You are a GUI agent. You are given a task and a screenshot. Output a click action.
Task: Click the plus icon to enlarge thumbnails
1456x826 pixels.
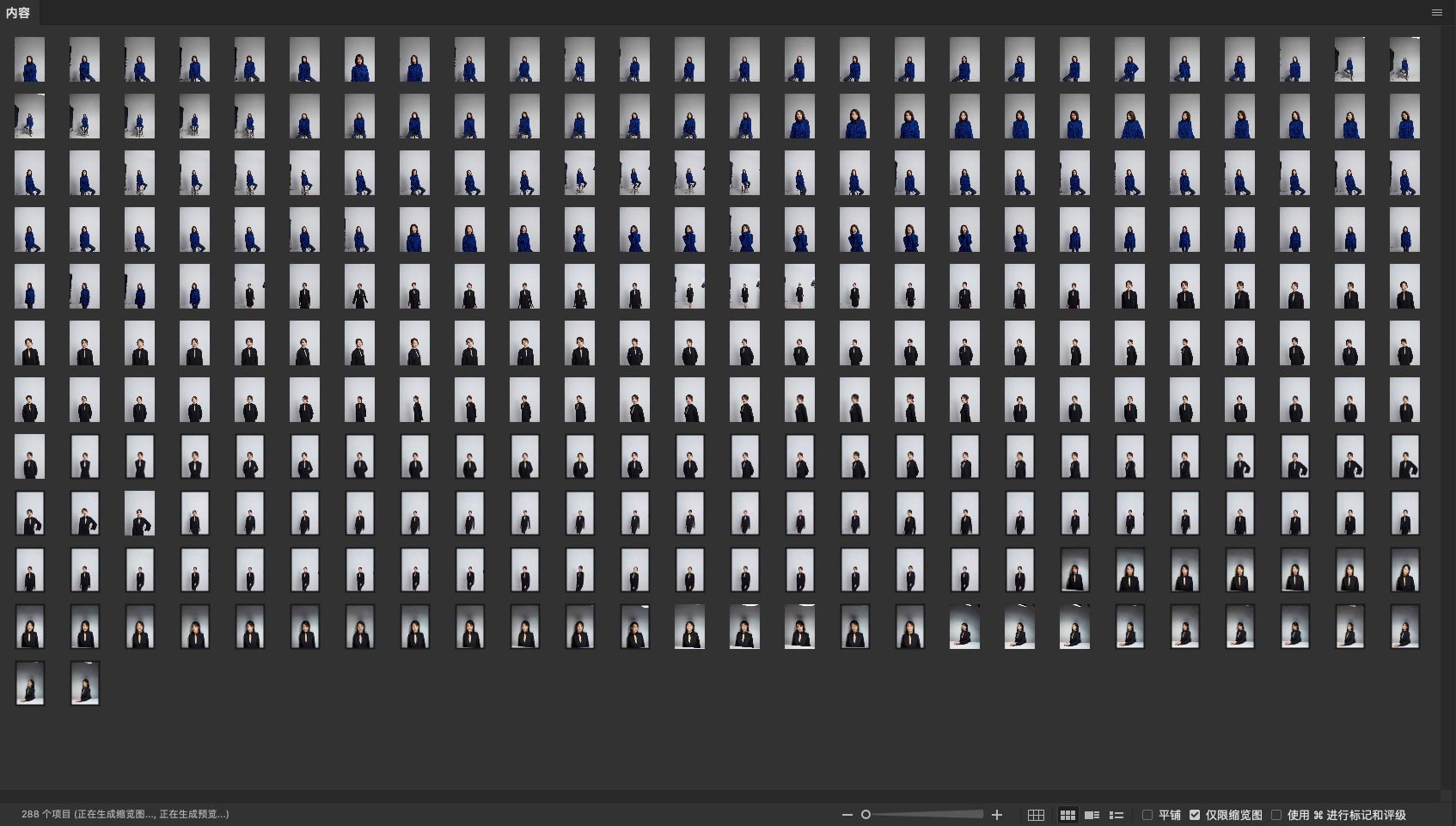[997, 815]
